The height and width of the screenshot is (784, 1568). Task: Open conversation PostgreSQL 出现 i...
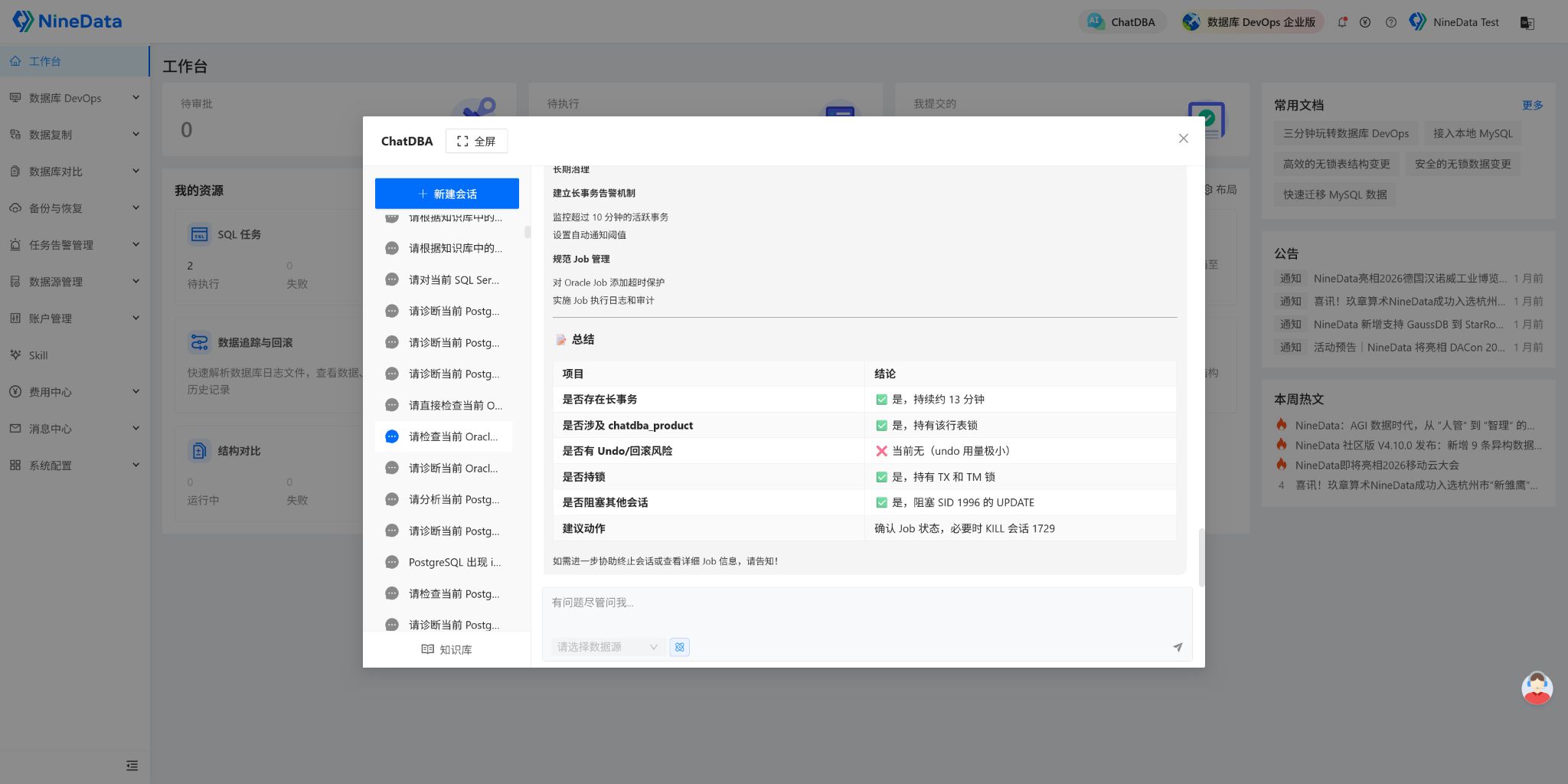click(445, 562)
